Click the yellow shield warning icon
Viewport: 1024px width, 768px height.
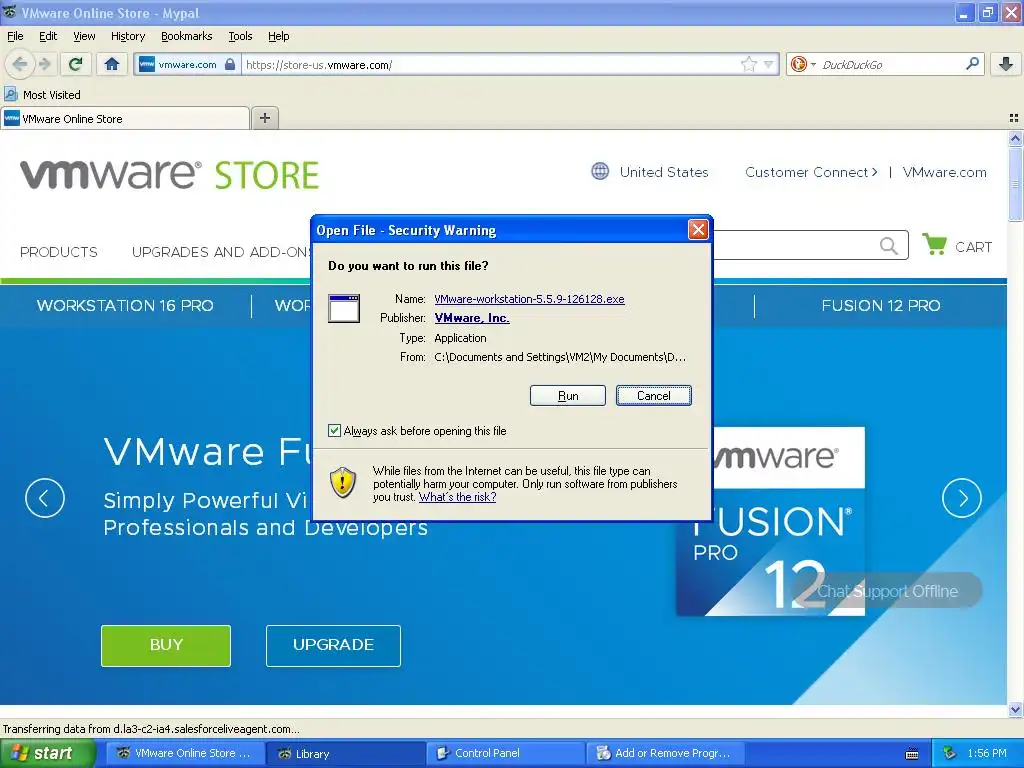(343, 483)
